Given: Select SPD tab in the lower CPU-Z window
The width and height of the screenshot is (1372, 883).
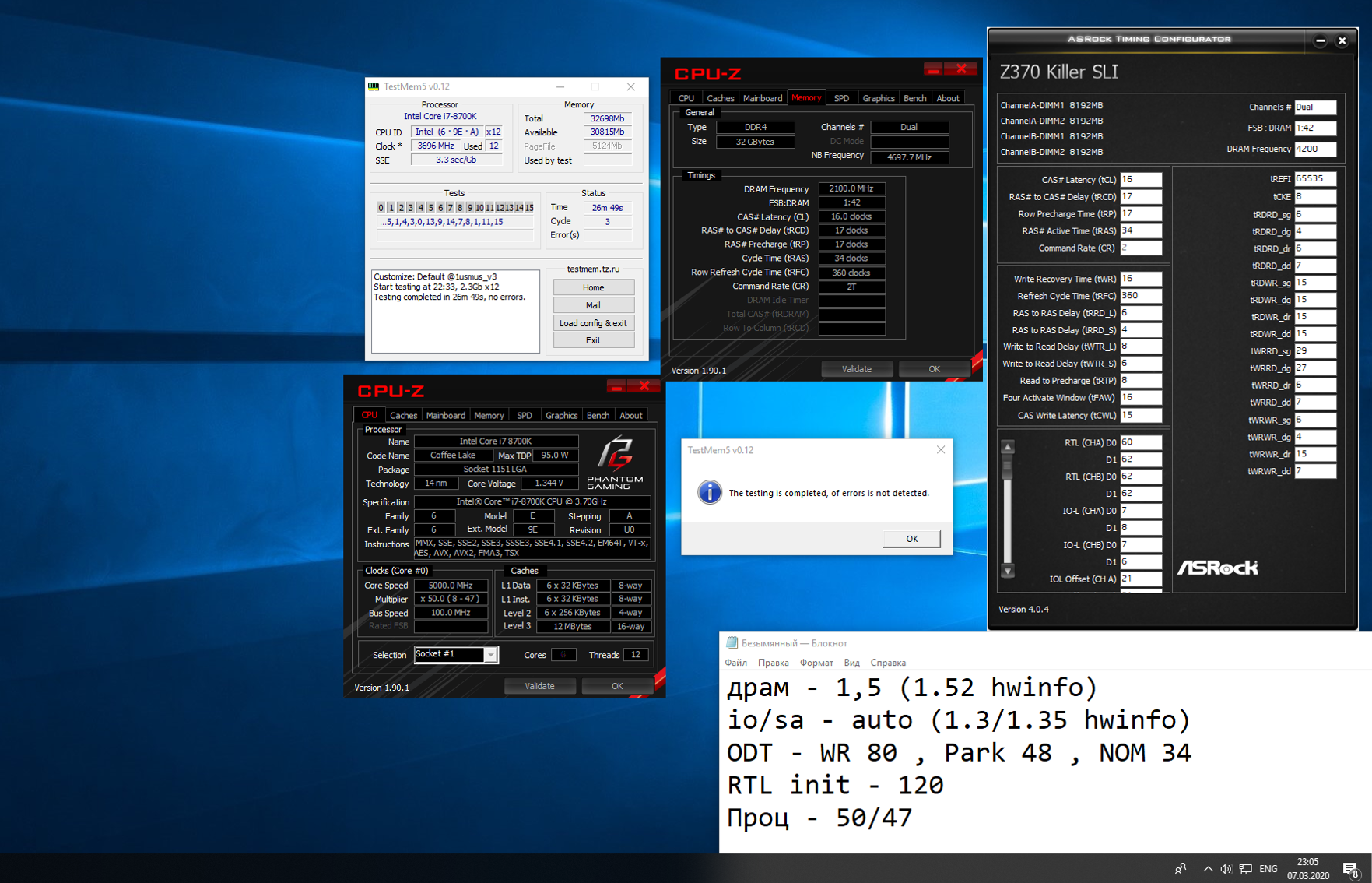Looking at the screenshot, I should pyautogui.click(x=524, y=415).
